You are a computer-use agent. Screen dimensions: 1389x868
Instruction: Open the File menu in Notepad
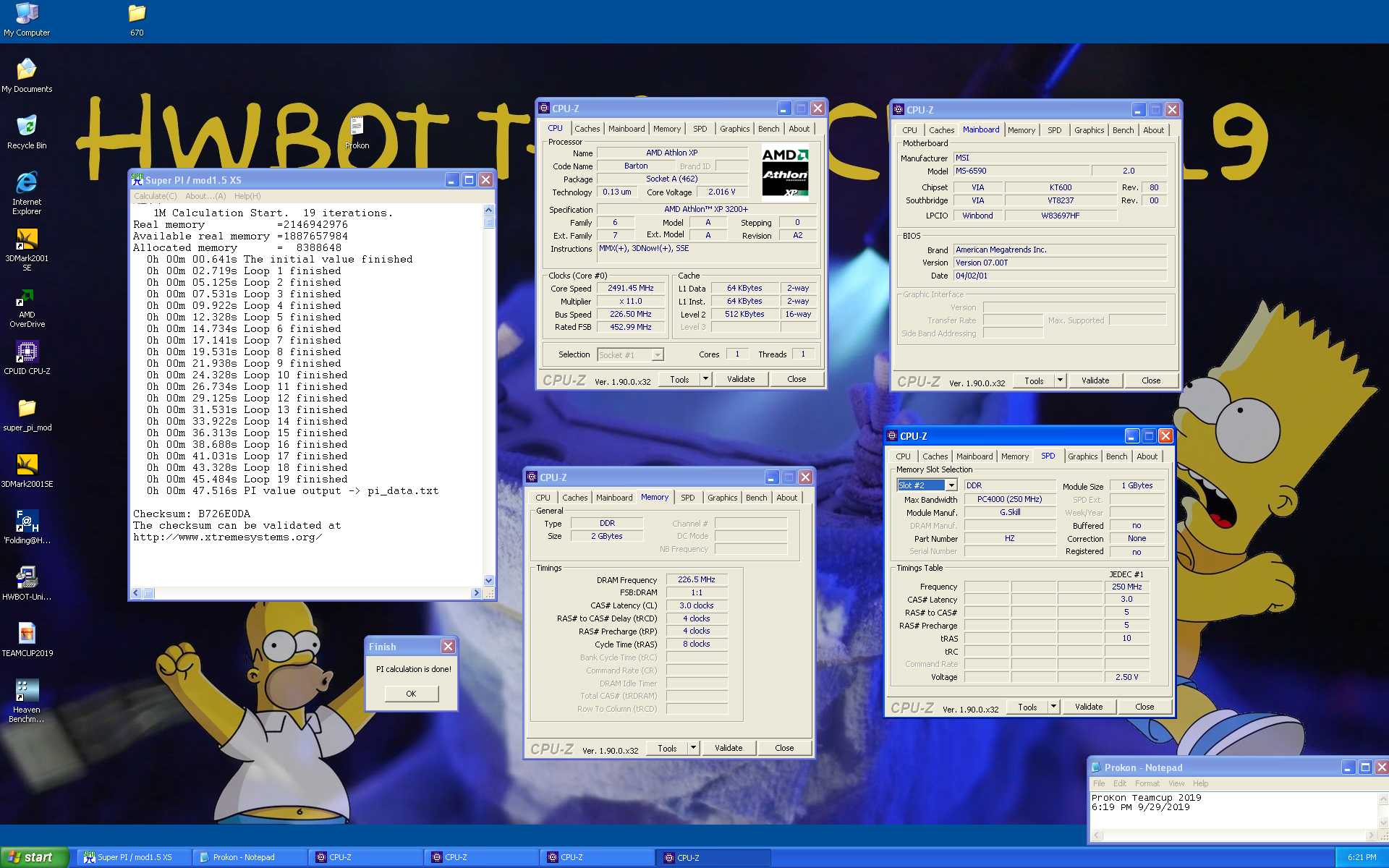[1099, 783]
